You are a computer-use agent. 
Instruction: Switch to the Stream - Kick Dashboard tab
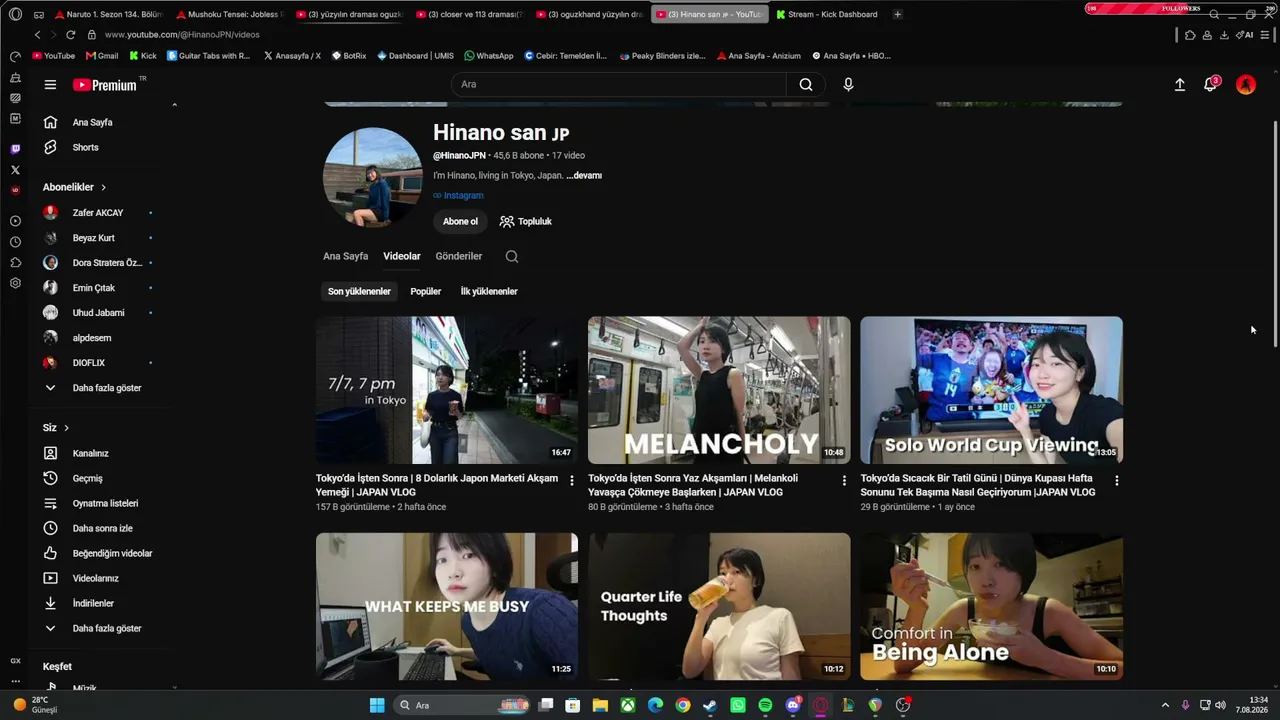pos(827,14)
